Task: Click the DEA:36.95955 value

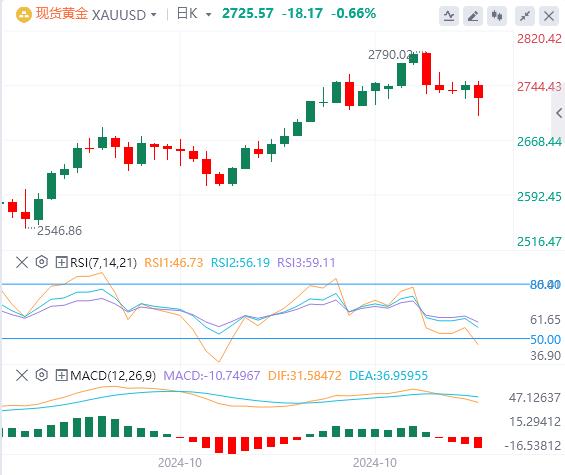Action: 388,376
